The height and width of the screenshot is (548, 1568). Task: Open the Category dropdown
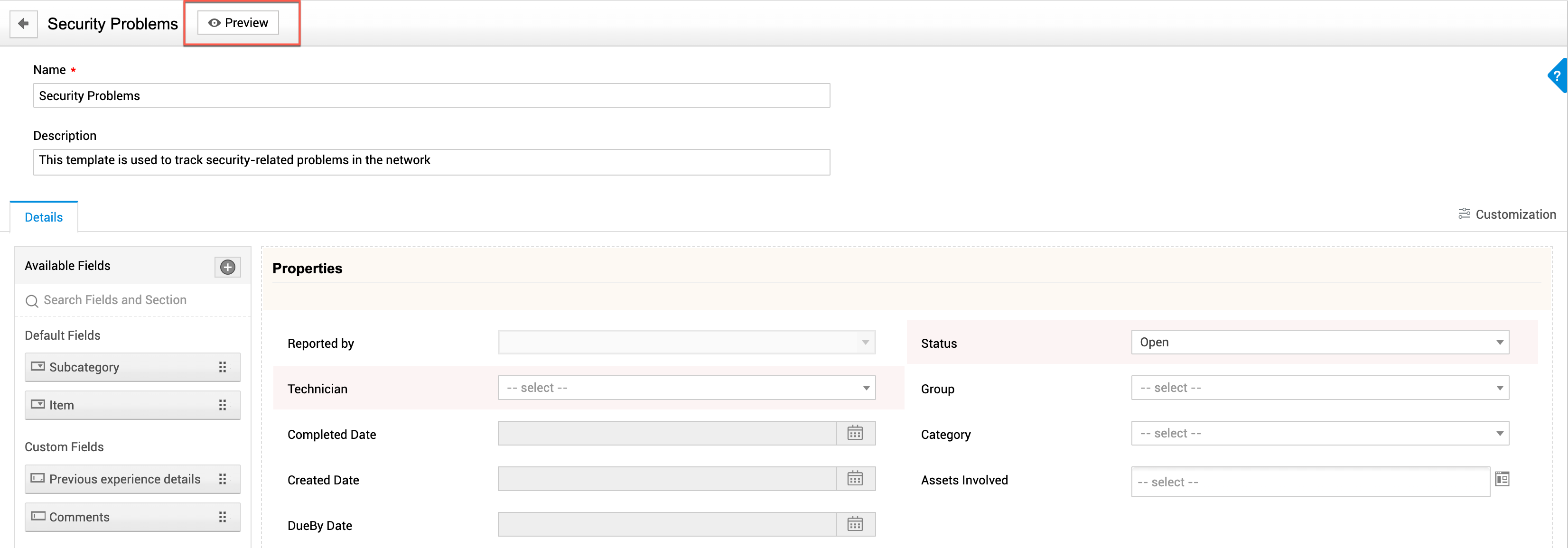[1320, 434]
